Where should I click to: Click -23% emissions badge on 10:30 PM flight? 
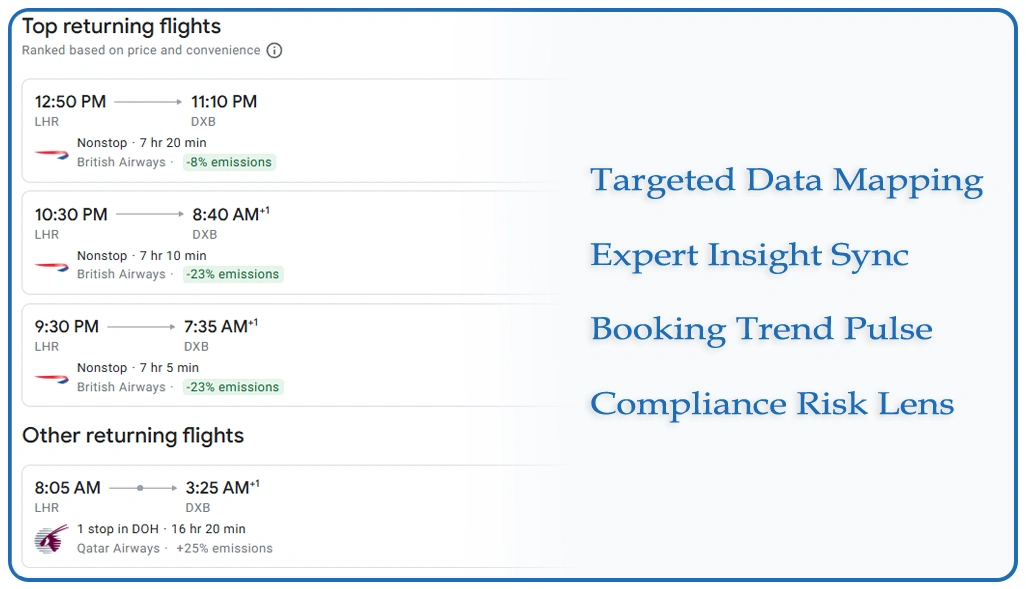tap(233, 274)
